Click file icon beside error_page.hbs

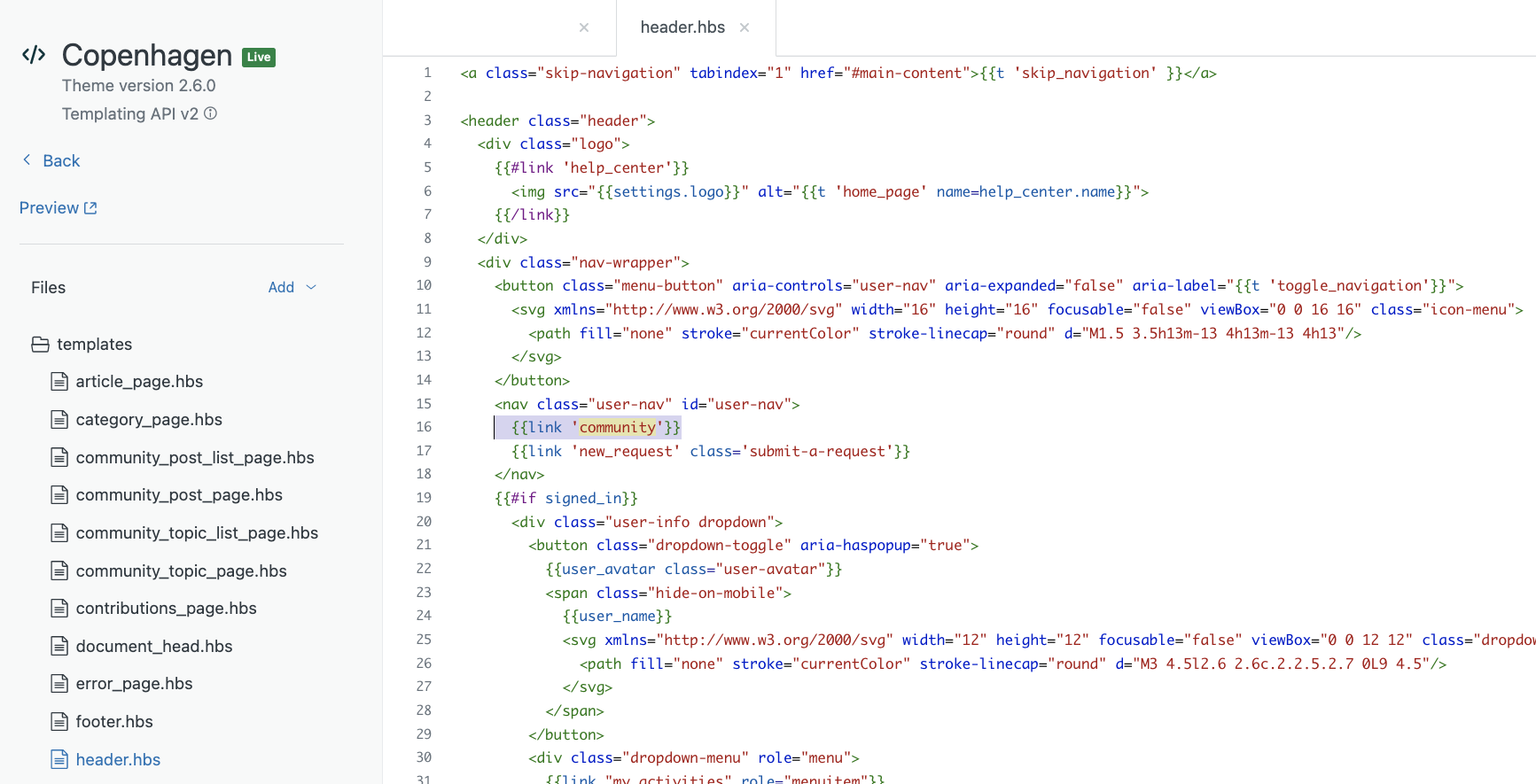pos(59,684)
